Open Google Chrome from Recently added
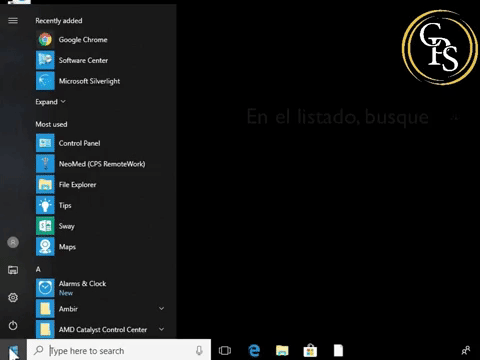 45,40
